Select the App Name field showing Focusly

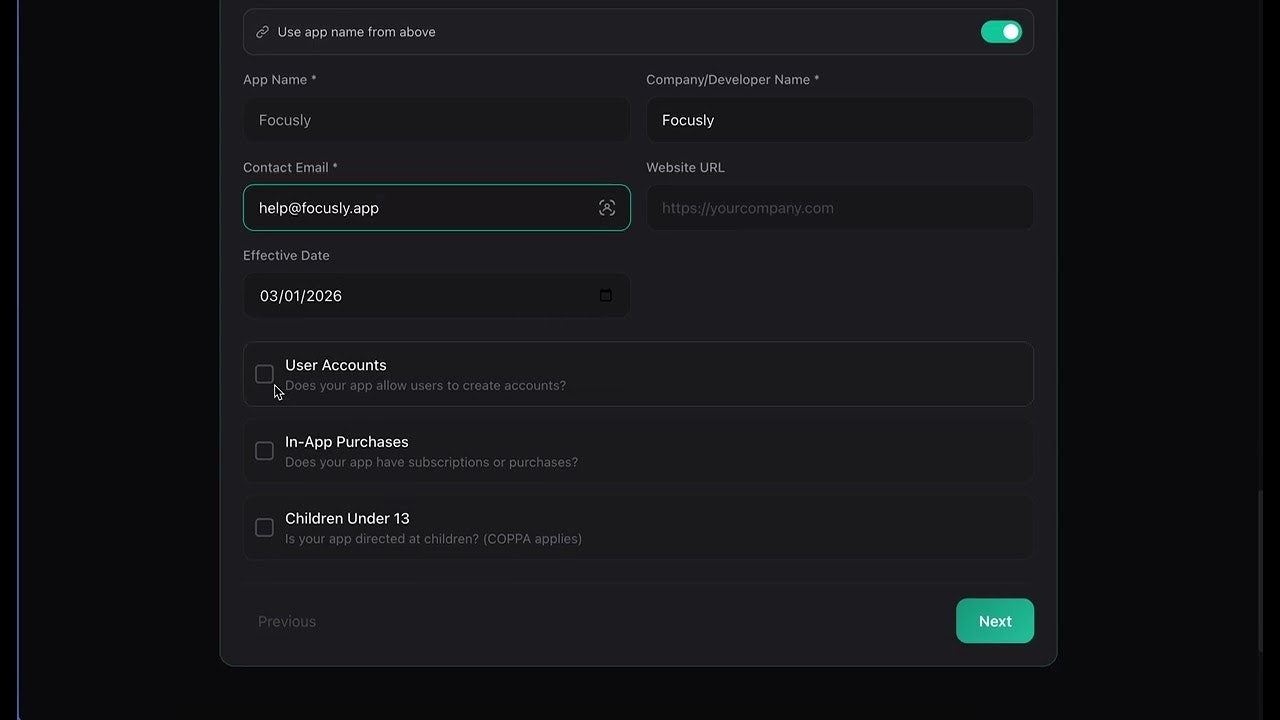click(436, 120)
